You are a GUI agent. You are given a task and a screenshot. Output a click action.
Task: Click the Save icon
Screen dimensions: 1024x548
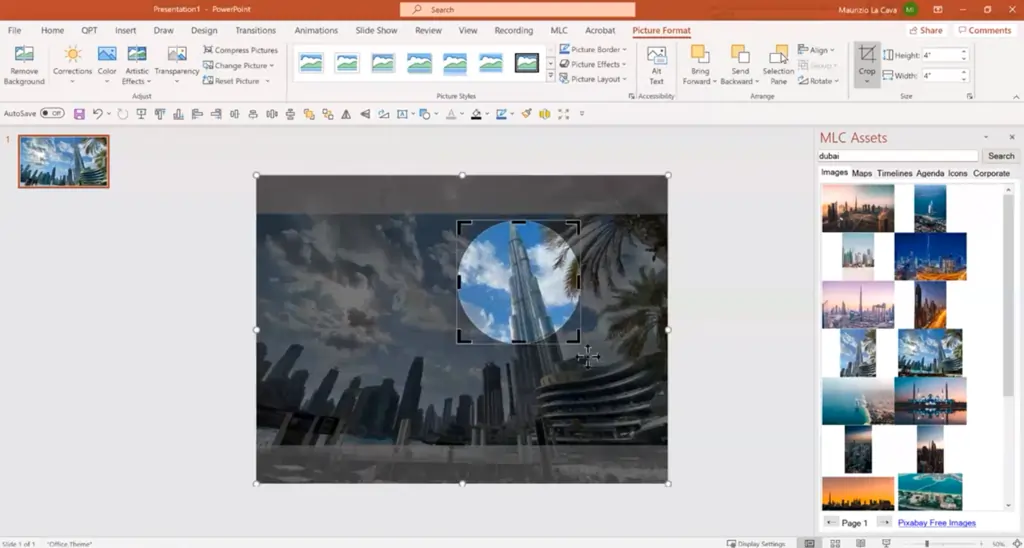pos(79,114)
